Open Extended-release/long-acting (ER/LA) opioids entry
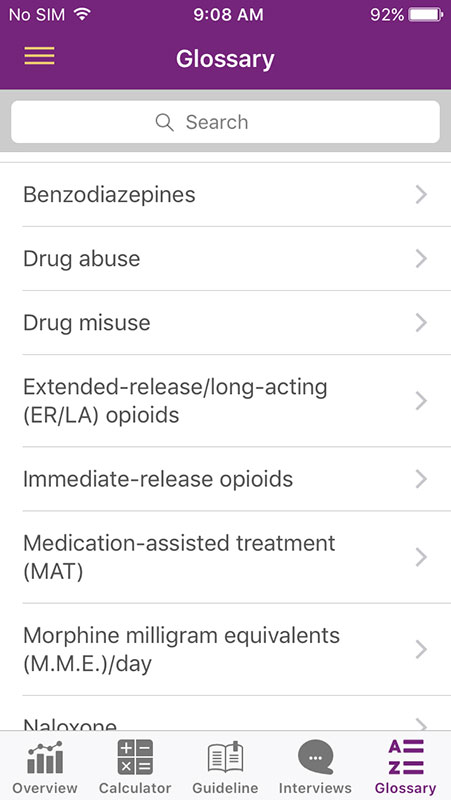The height and width of the screenshot is (800, 451). [226, 401]
